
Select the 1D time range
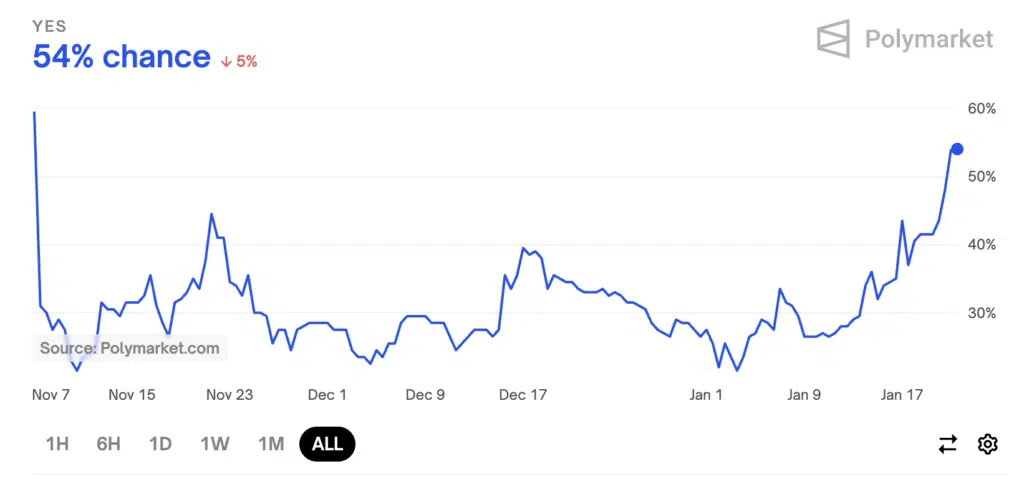(160, 444)
